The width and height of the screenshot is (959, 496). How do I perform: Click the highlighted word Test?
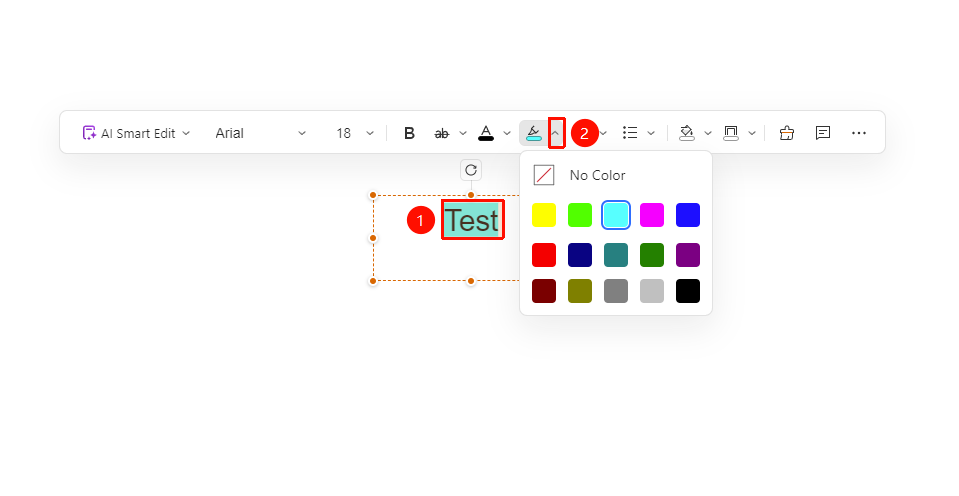click(x=472, y=220)
